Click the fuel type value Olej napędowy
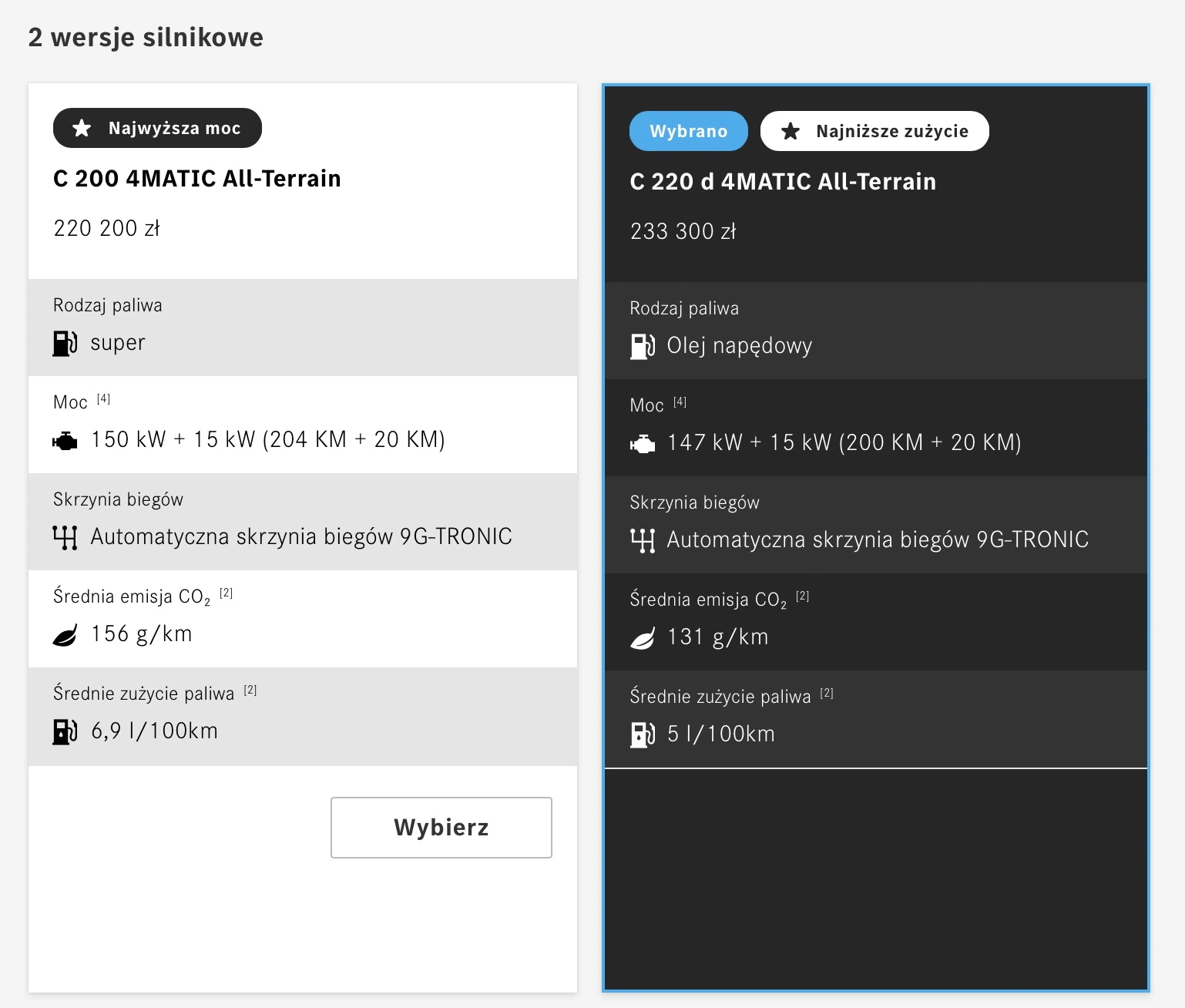 click(739, 347)
